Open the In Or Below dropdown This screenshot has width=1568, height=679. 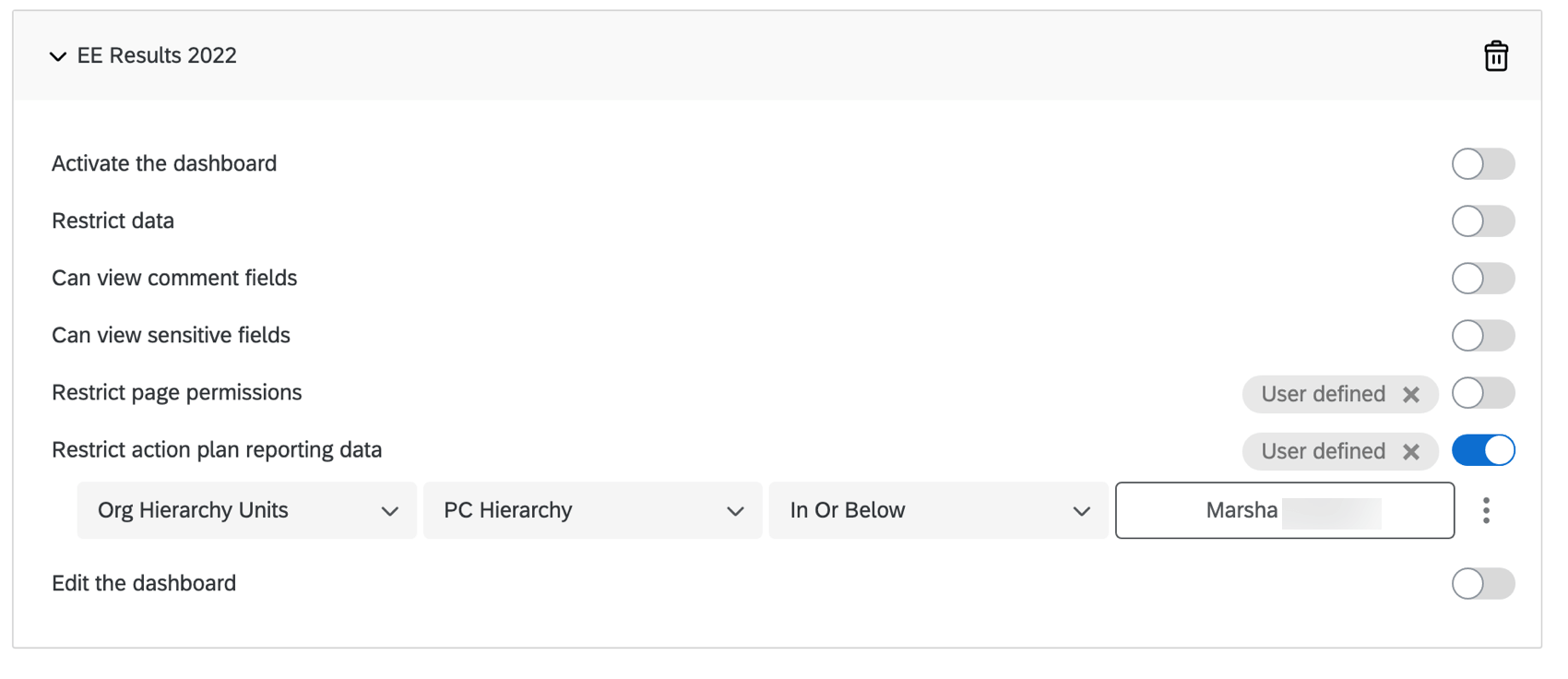click(938, 510)
